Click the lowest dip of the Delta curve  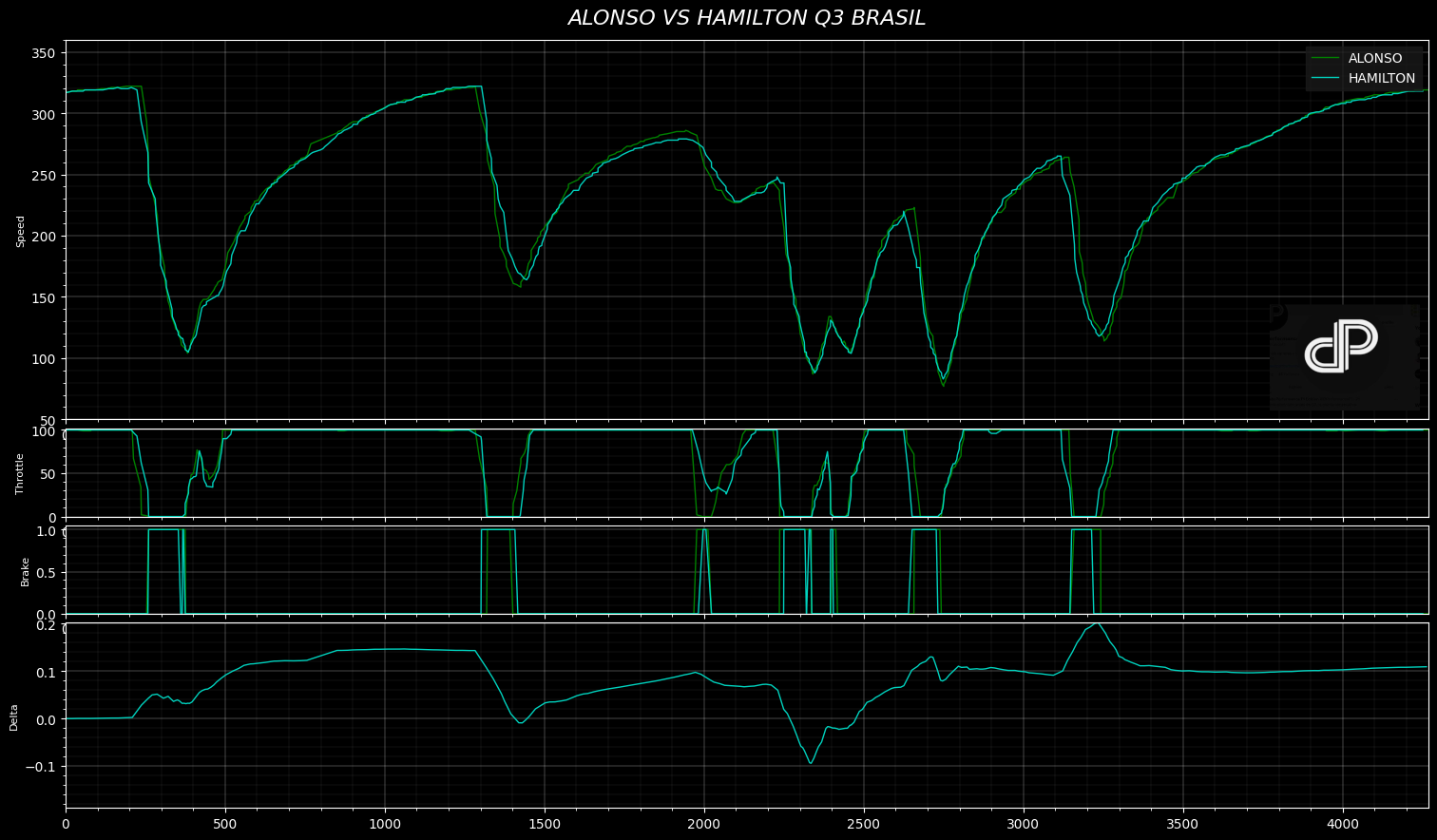coord(811,762)
